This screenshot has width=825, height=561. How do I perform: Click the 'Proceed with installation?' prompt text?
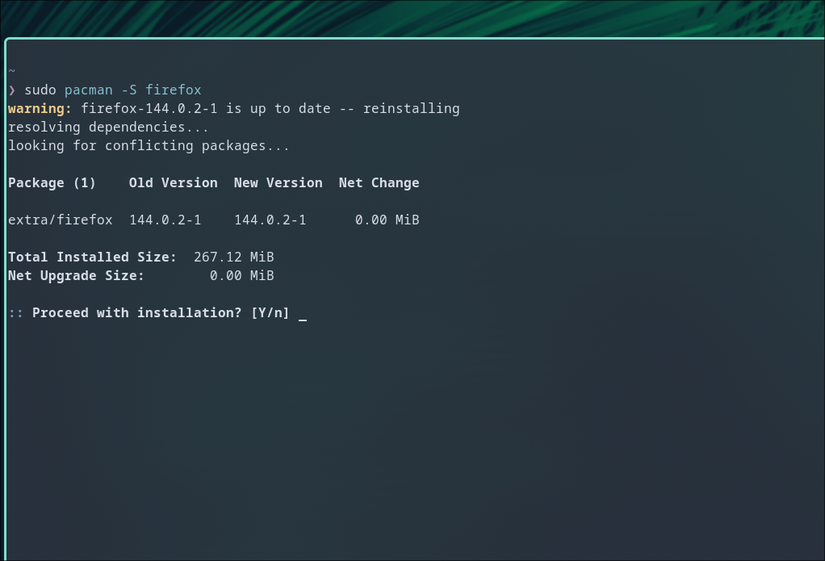(x=137, y=313)
